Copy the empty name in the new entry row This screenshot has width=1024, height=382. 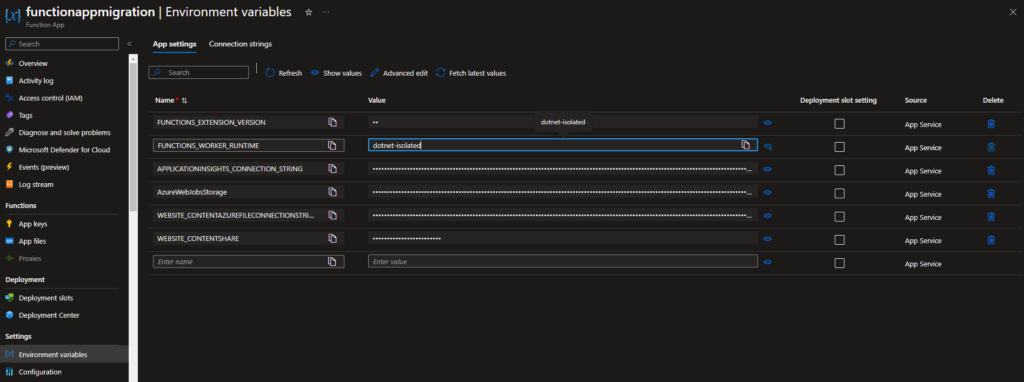coord(332,261)
